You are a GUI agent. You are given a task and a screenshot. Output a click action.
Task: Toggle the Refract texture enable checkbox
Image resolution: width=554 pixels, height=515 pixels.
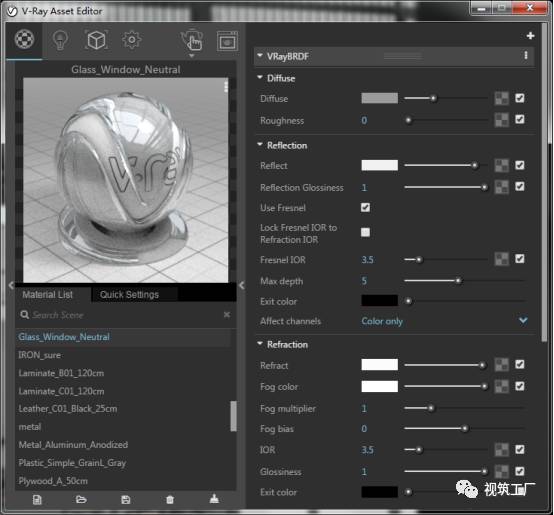[520, 365]
